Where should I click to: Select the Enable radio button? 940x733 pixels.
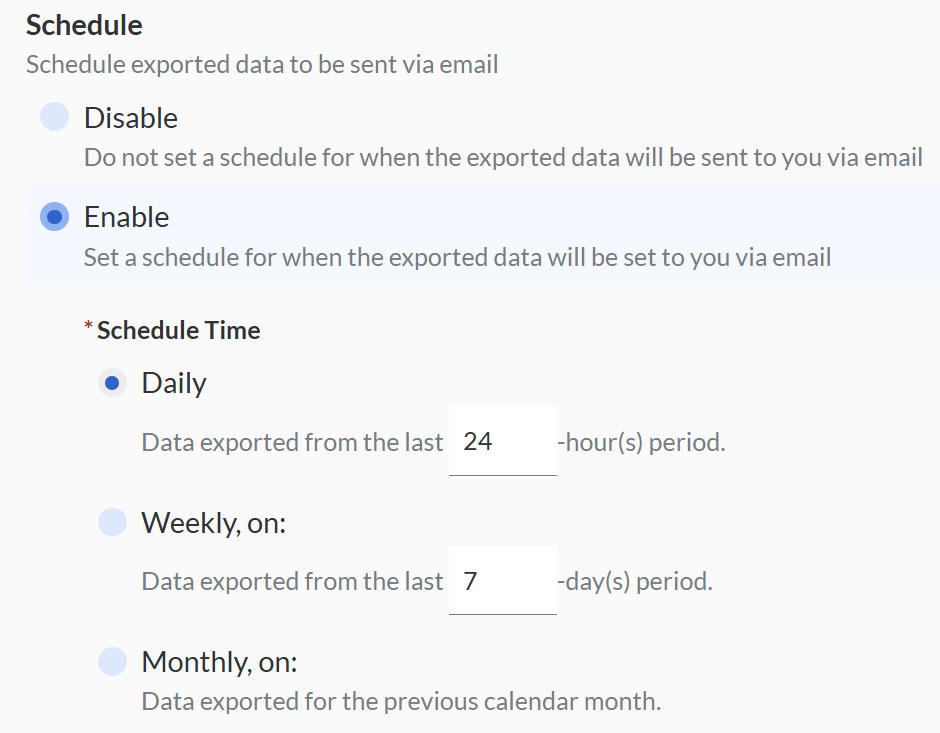click(x=54, y=217)
